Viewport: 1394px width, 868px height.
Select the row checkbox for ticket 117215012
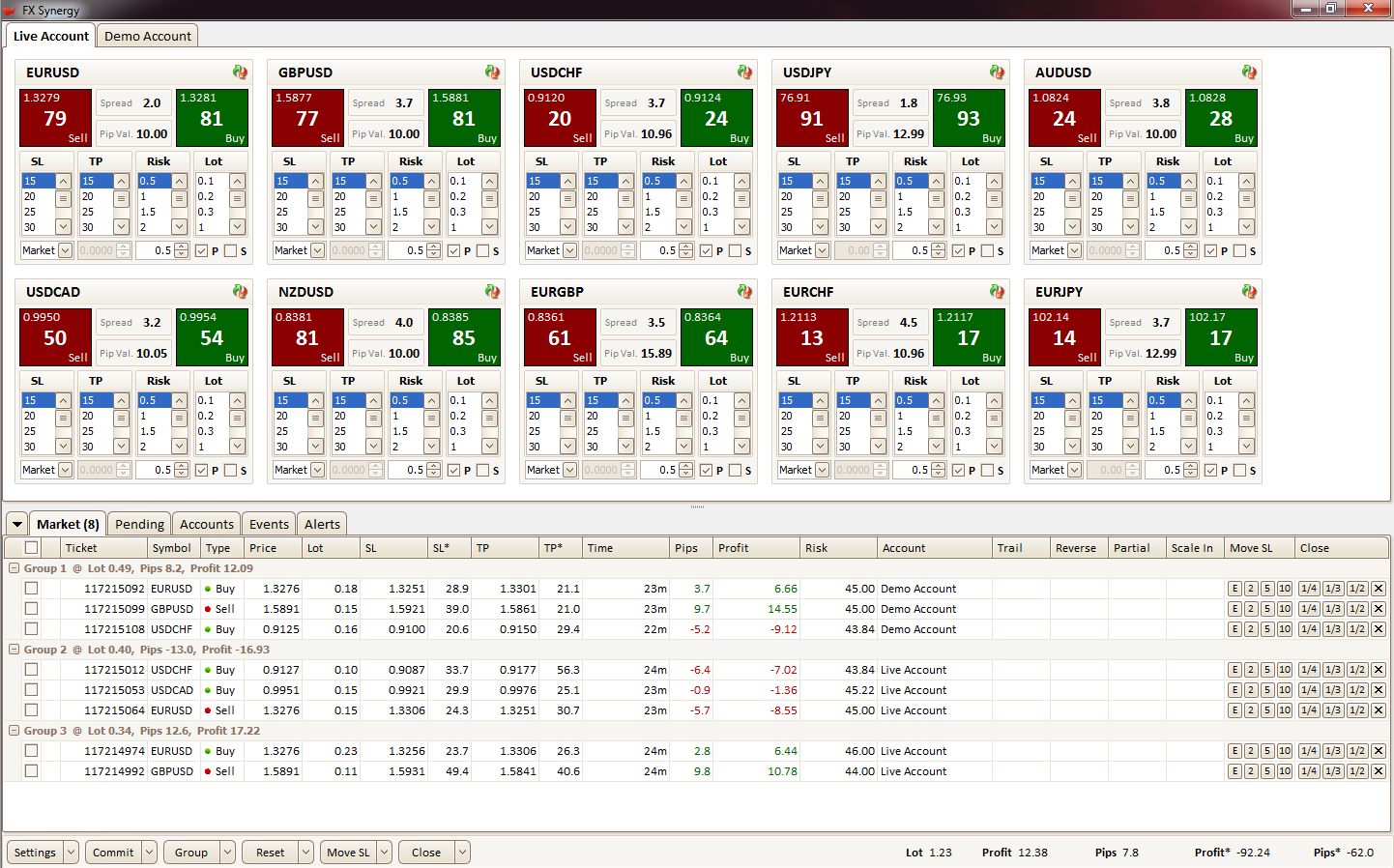(31, 669)
